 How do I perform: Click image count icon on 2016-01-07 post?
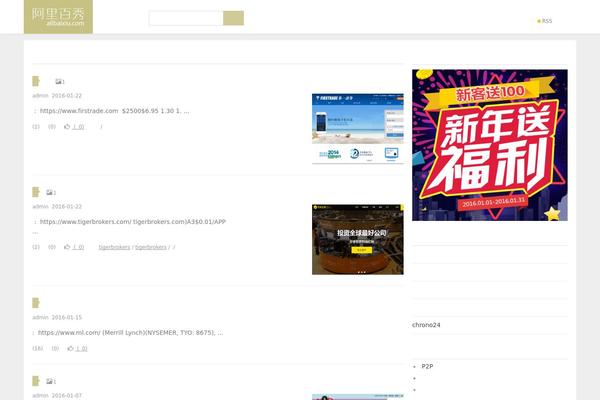coord(49,381)
